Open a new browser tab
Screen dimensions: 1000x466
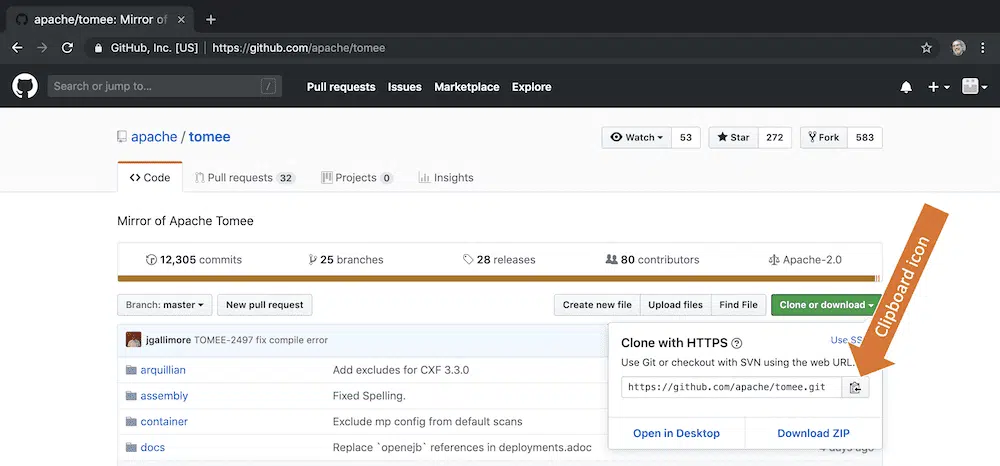coord(211,19)
